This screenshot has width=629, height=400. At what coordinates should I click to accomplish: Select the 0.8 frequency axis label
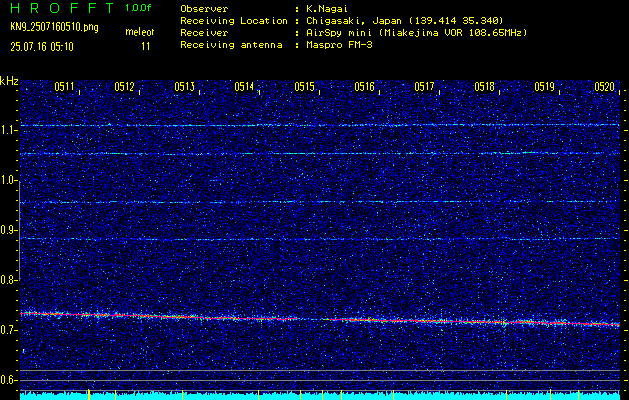8,280
